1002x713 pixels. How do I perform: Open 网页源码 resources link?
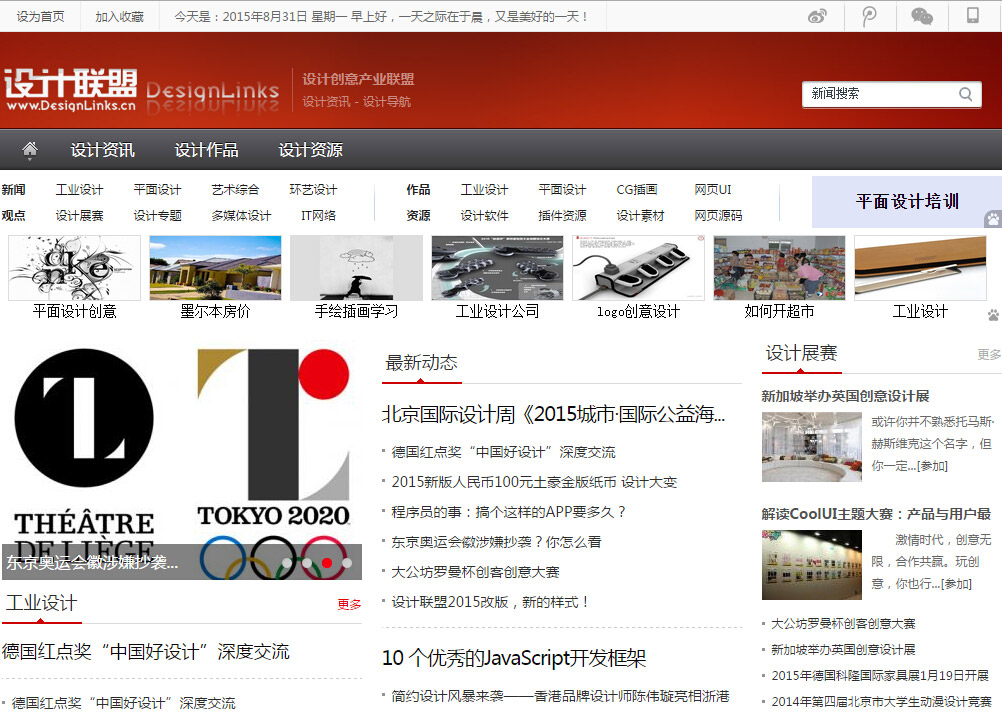coord(718,216)
